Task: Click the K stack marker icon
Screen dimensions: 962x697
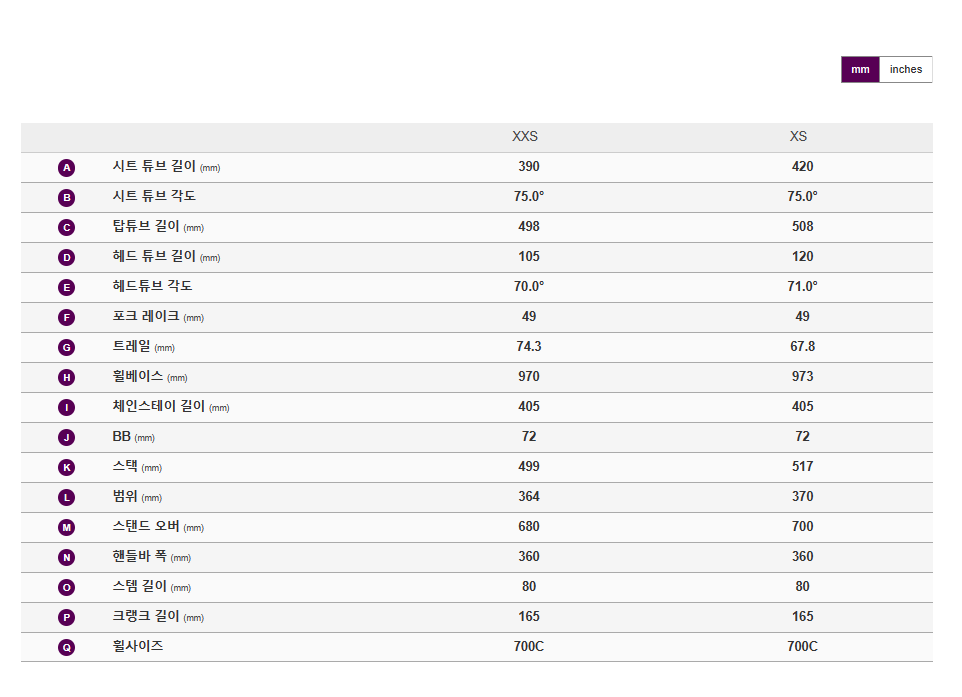Action: click(66, 468)
